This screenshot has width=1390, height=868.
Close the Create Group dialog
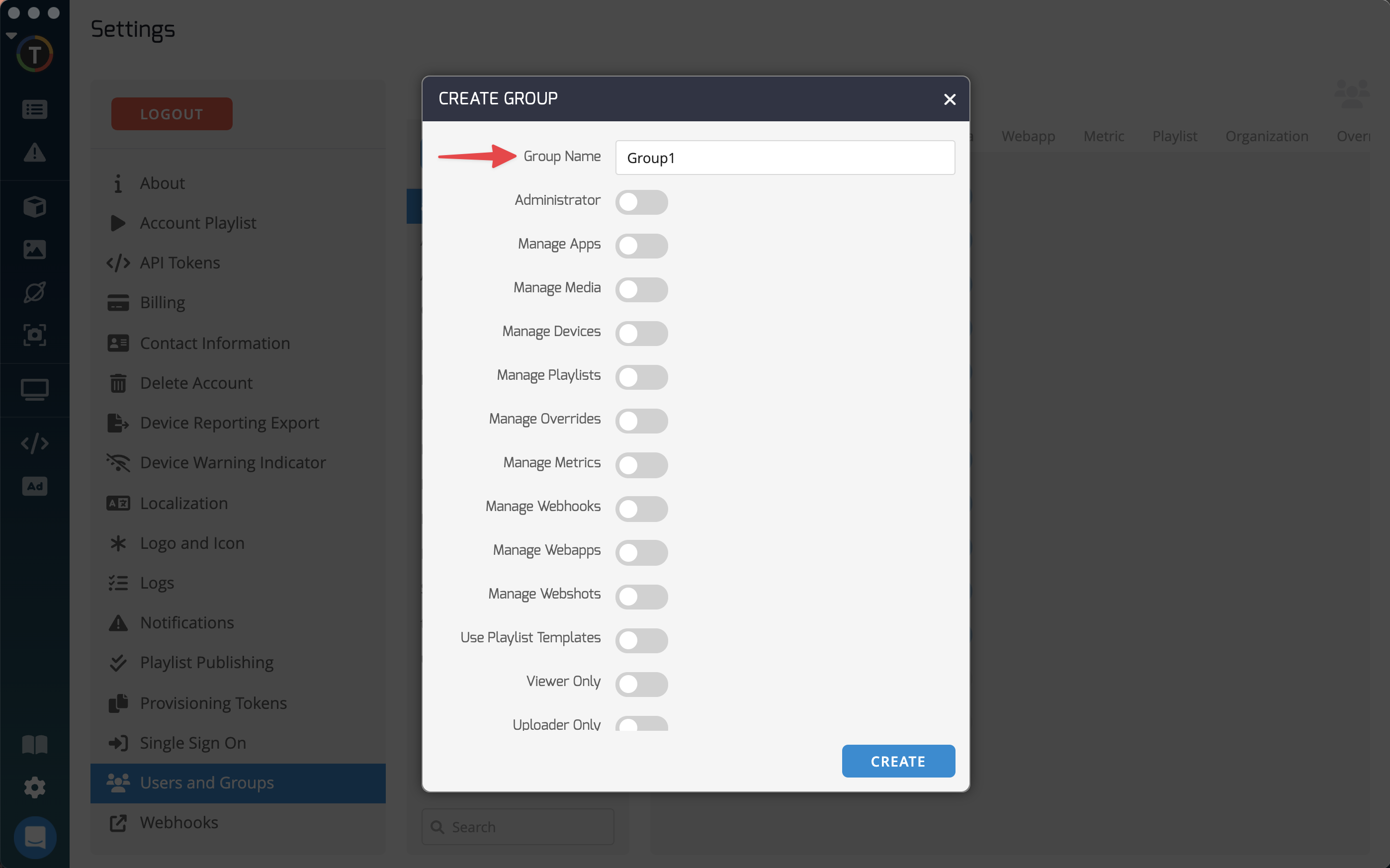tap(949, 99)
